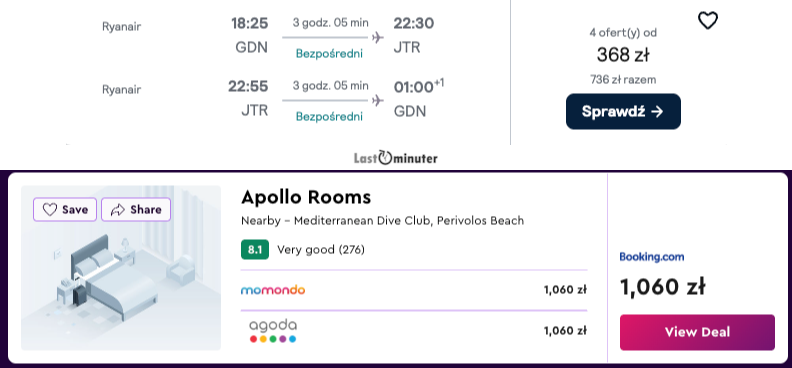Click the return flight airplane icon
Image resolution: width=792 pixels, height=368 pixels.
click(x=377, y=100)
